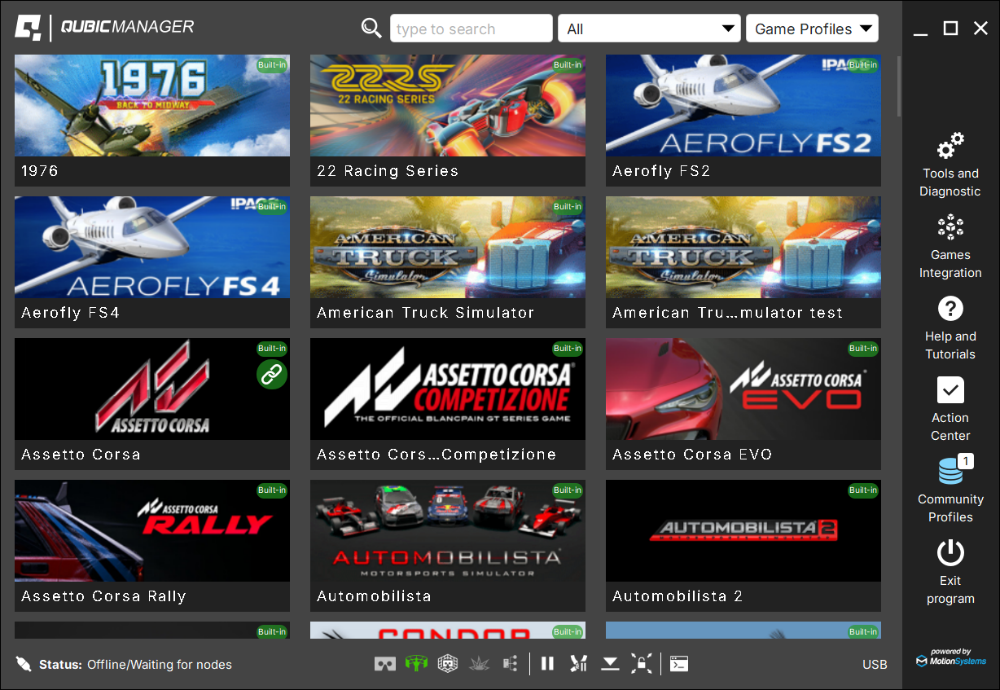Click the green link badge on Assetto Corsa

[271, 374]
